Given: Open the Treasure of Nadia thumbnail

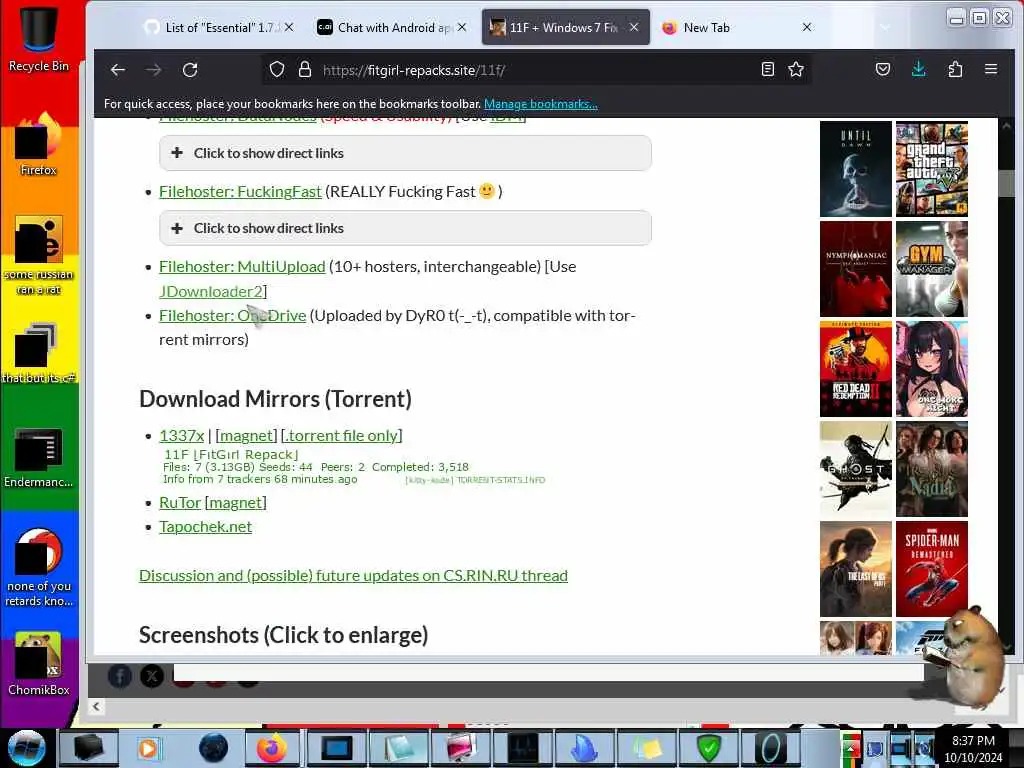Looking at the screenshot, I should [x=931, y=468].
